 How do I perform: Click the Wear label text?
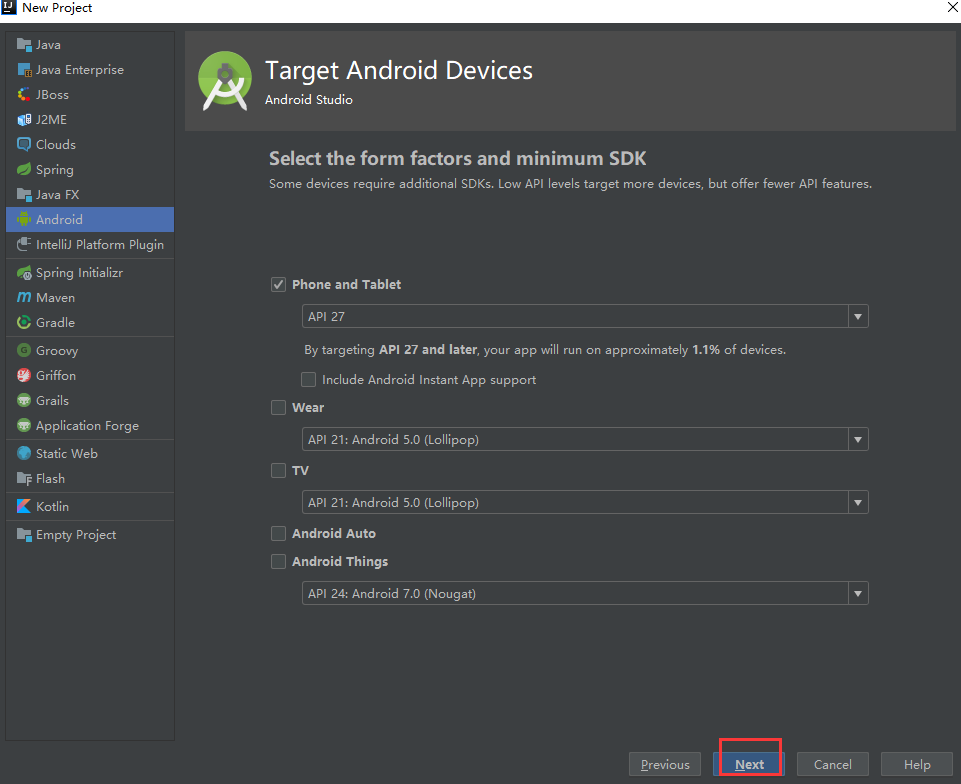(x=308, y=408)
